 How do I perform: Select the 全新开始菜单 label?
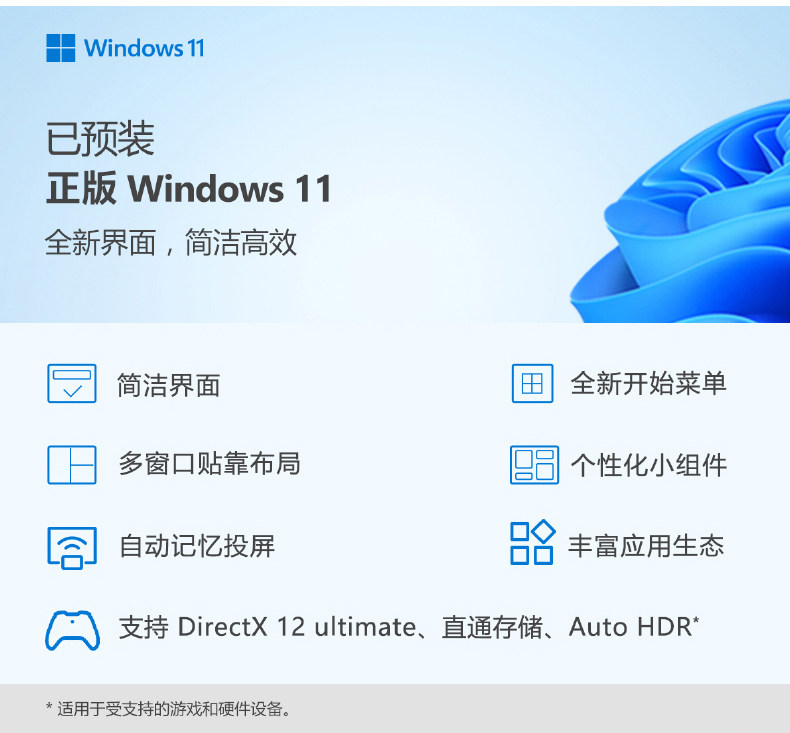coord(648,383)
